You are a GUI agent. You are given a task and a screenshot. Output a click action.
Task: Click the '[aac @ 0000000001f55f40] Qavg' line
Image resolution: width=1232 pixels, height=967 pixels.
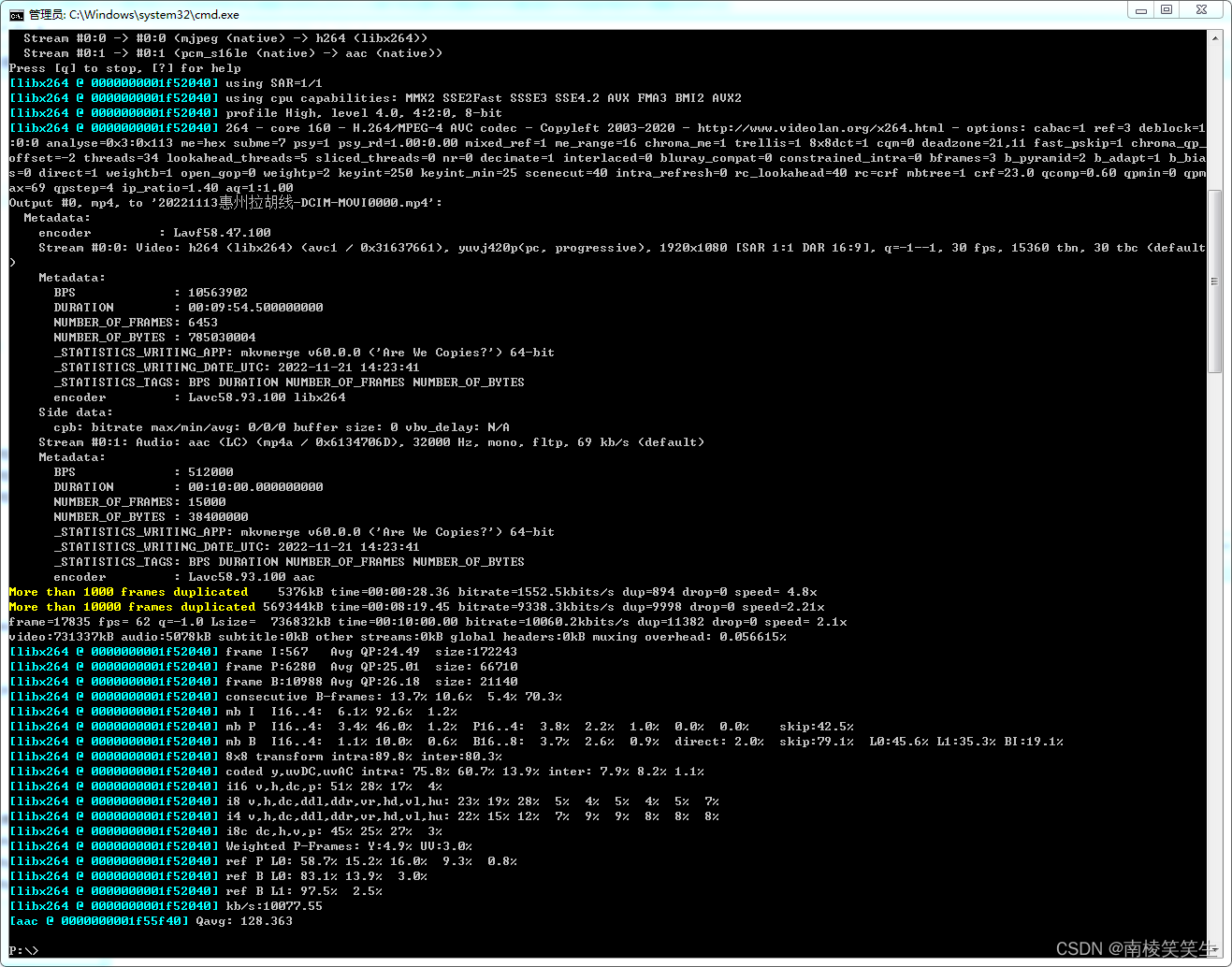151,921
